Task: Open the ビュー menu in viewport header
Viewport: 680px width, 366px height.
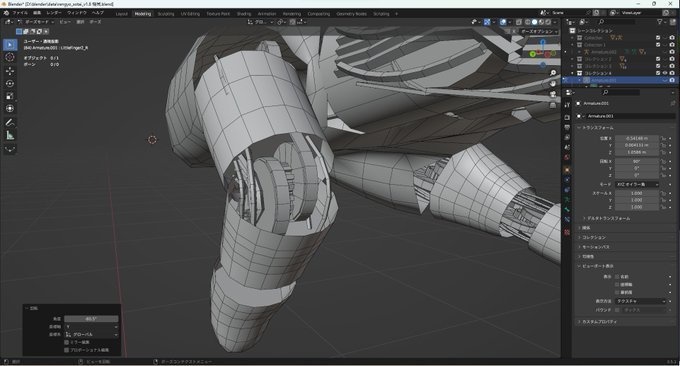Action: (x=65, y=22)
